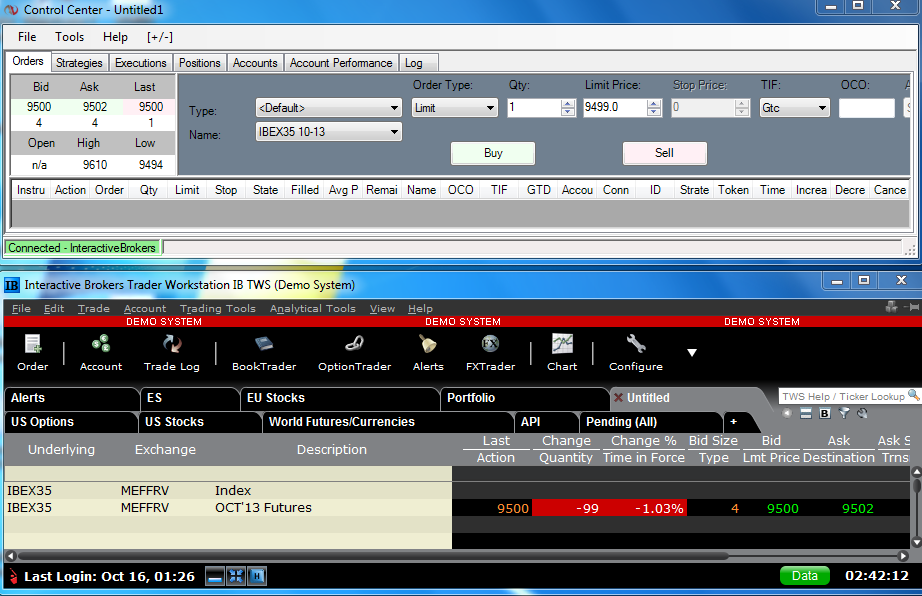Viewport: 922px width, 596px height.
Task: Launch OptionTrader from the TWS toolbar
Action: (x=354, y=353)
